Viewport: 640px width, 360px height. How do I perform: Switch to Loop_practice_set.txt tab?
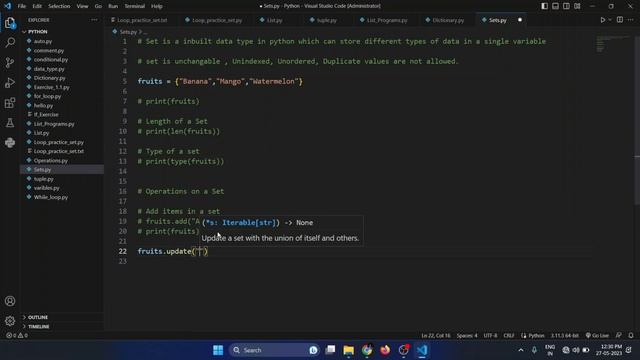tap(142, 20)
